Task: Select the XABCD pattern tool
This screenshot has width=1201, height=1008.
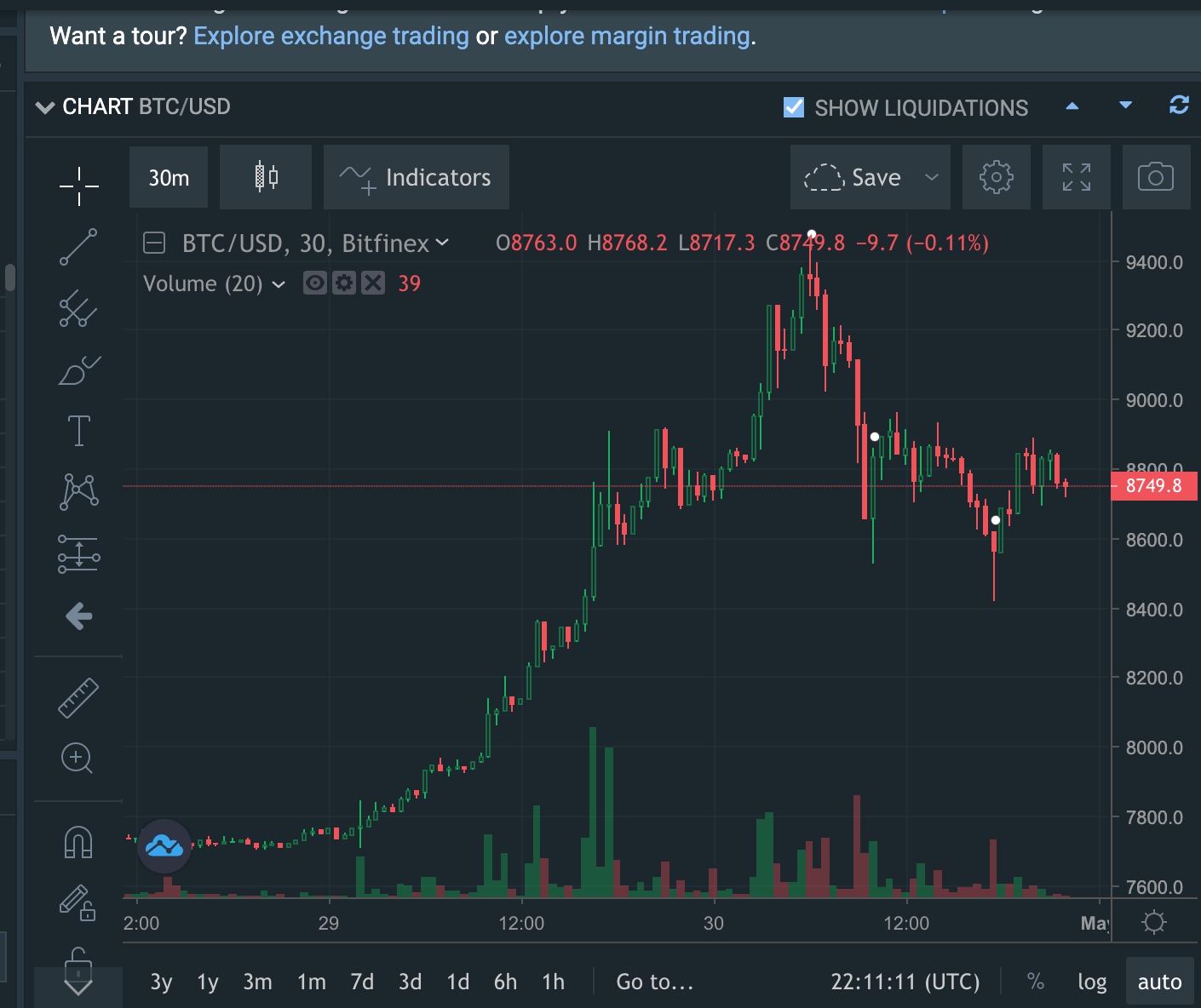Action: pos(78,490)
